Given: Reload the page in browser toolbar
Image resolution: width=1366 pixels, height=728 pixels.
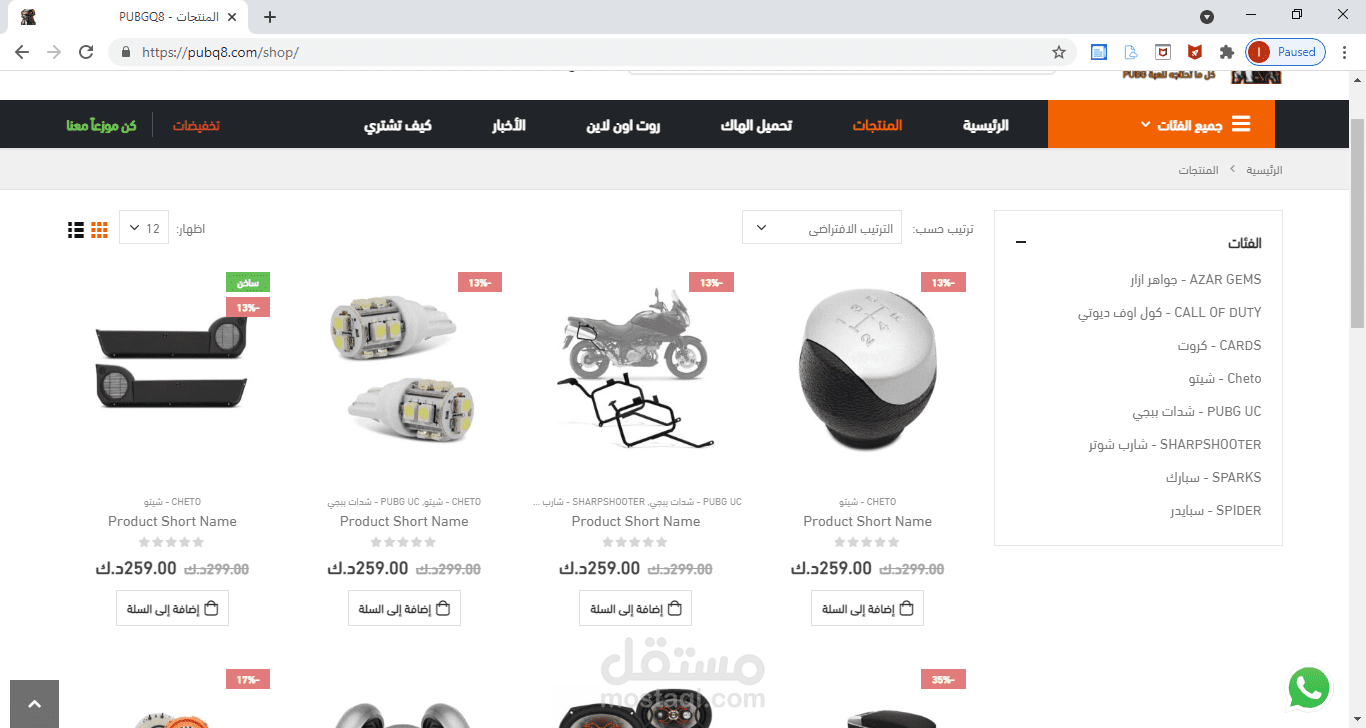Looking at the screenshot, I should [x=86, y=52].
